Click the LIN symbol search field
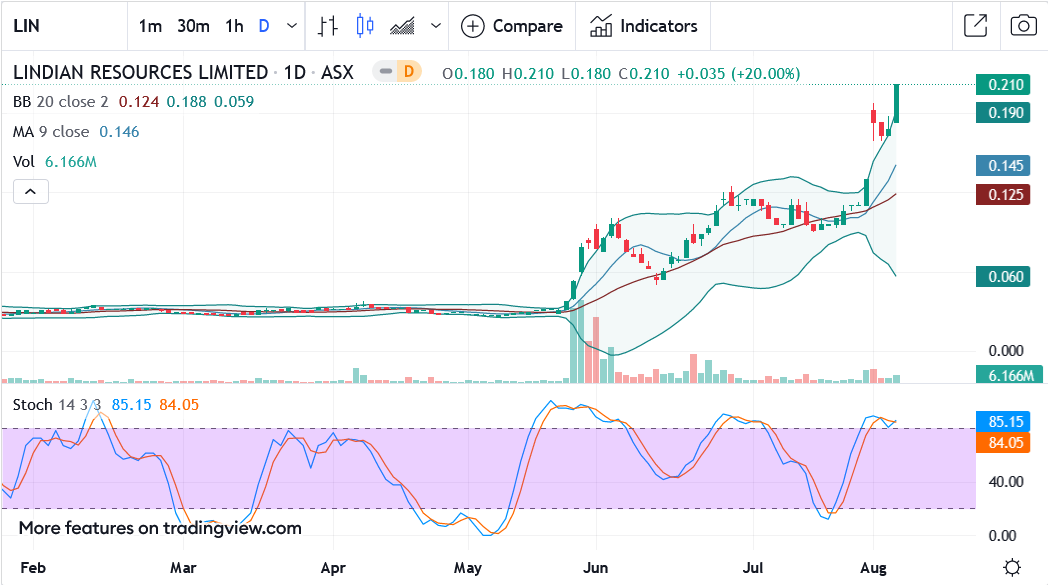This screenshot has height=585, width=1048. [x=65, y=26]
